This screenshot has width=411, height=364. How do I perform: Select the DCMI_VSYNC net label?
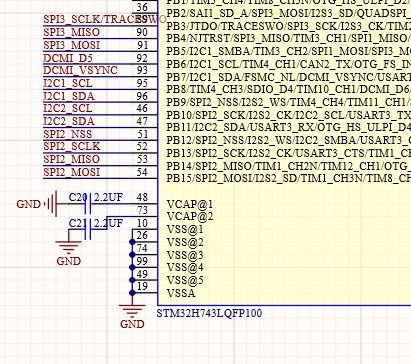[80, 70]
